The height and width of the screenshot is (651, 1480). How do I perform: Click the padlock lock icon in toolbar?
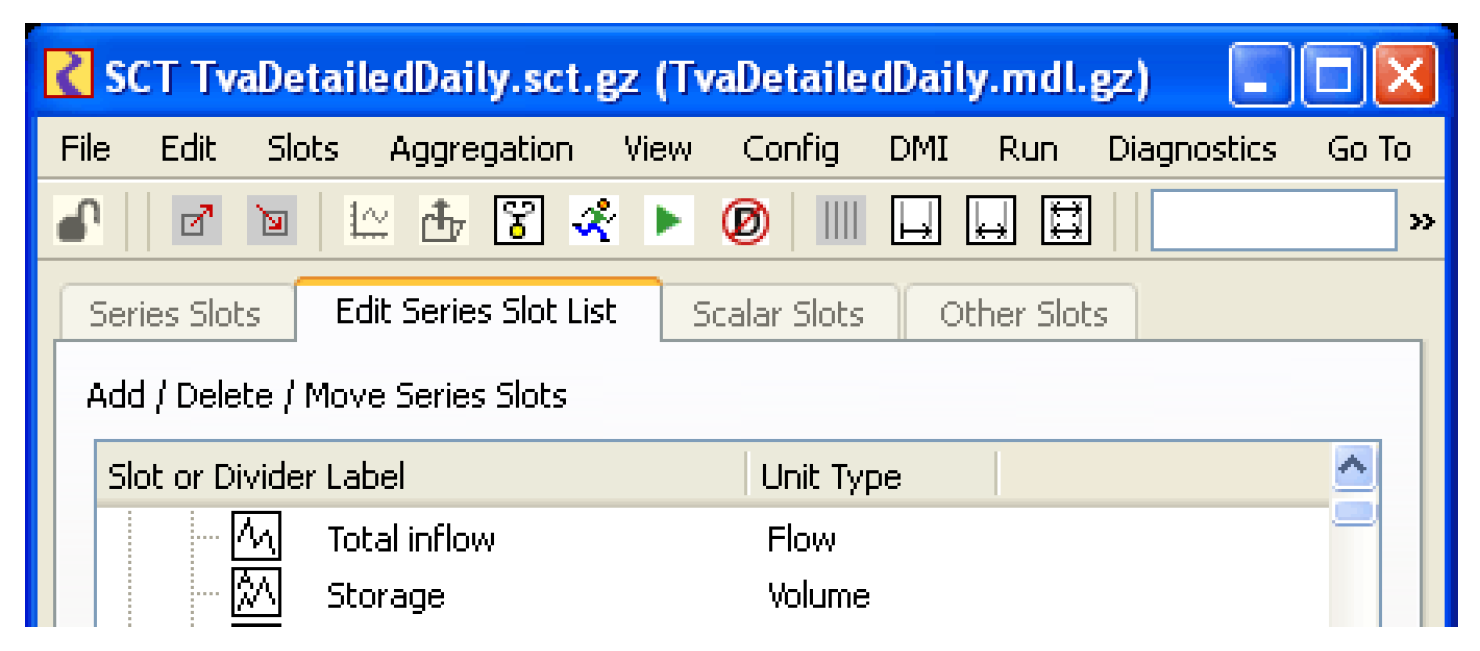[79, 219]
